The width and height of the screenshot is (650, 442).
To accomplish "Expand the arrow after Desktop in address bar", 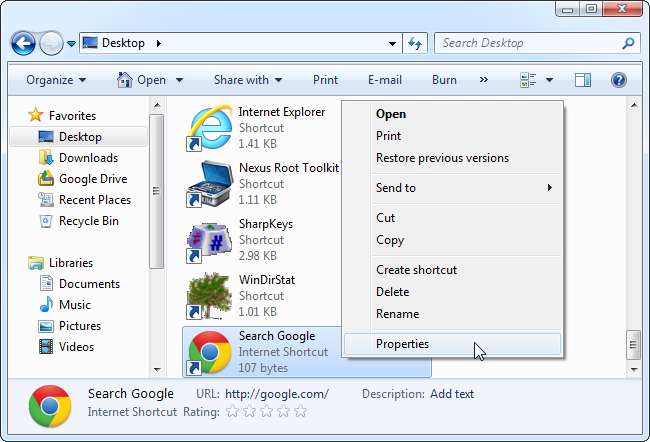I will pos(159,43).
